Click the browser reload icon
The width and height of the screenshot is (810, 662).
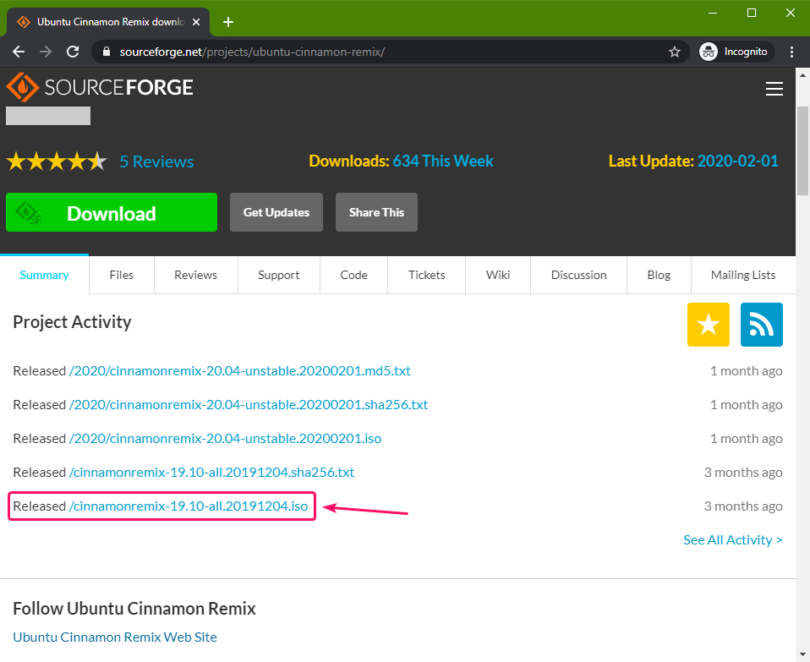72,51
